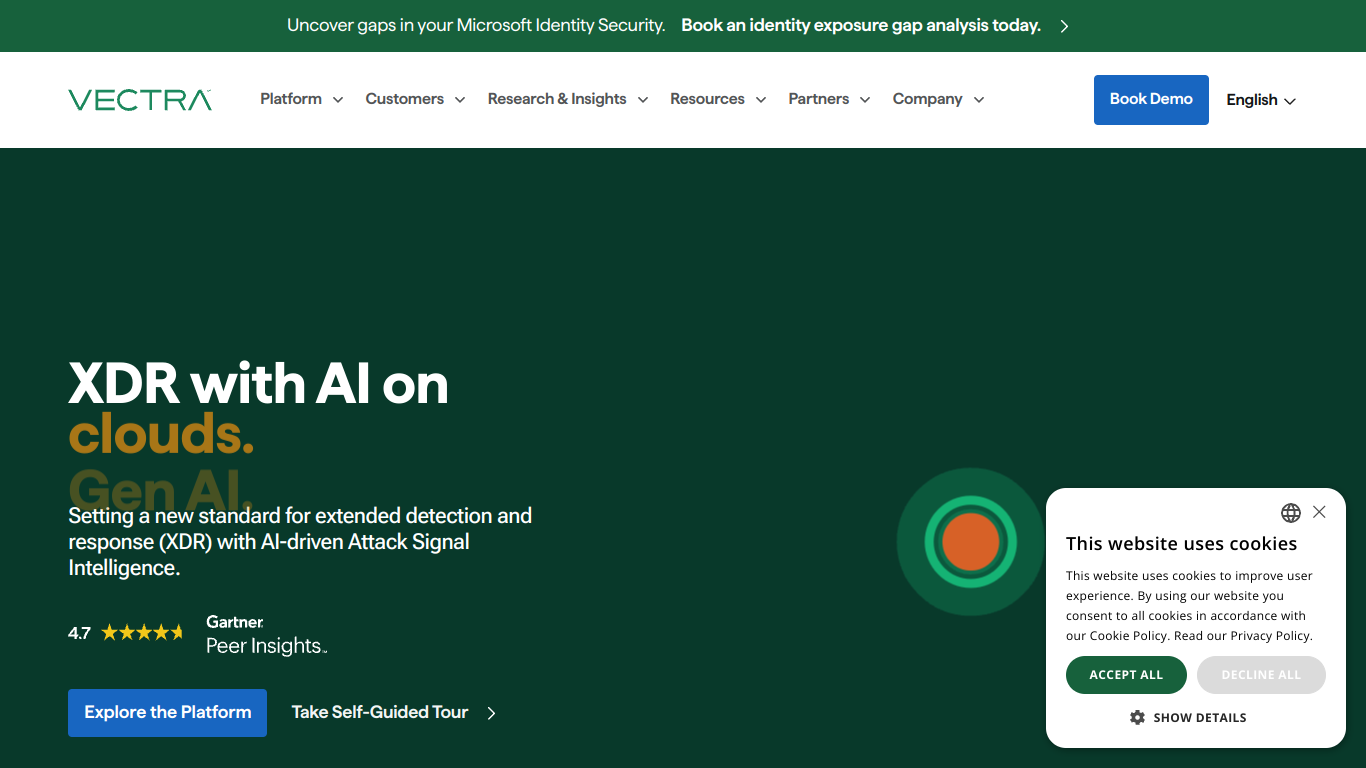Show cookie details
The width and height of the screenshot is (1366, 768).
click(1188, 717)
